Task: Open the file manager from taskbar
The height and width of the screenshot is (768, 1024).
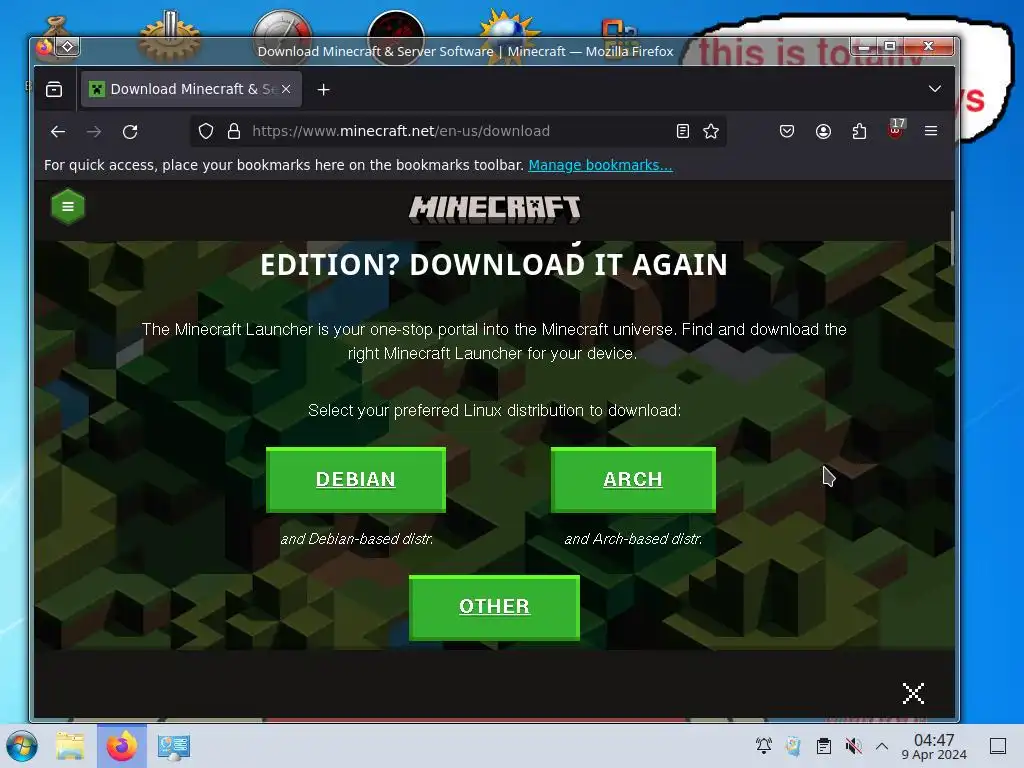Action: point(70,746)
